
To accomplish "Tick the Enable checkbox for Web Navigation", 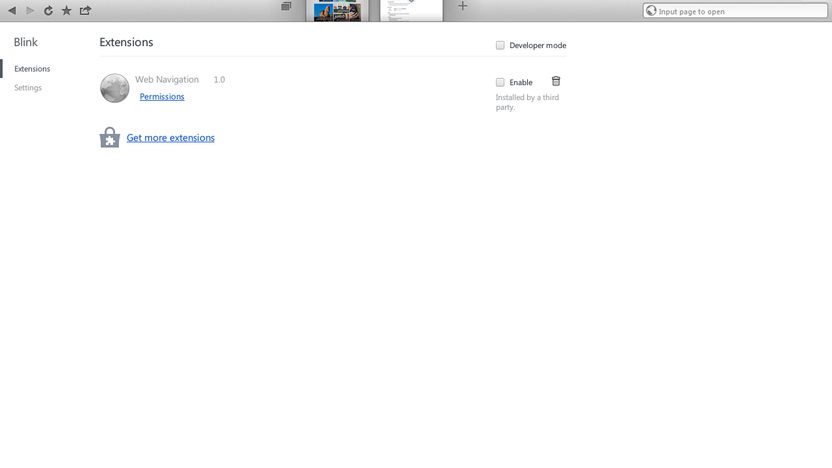I will point(500,82).
